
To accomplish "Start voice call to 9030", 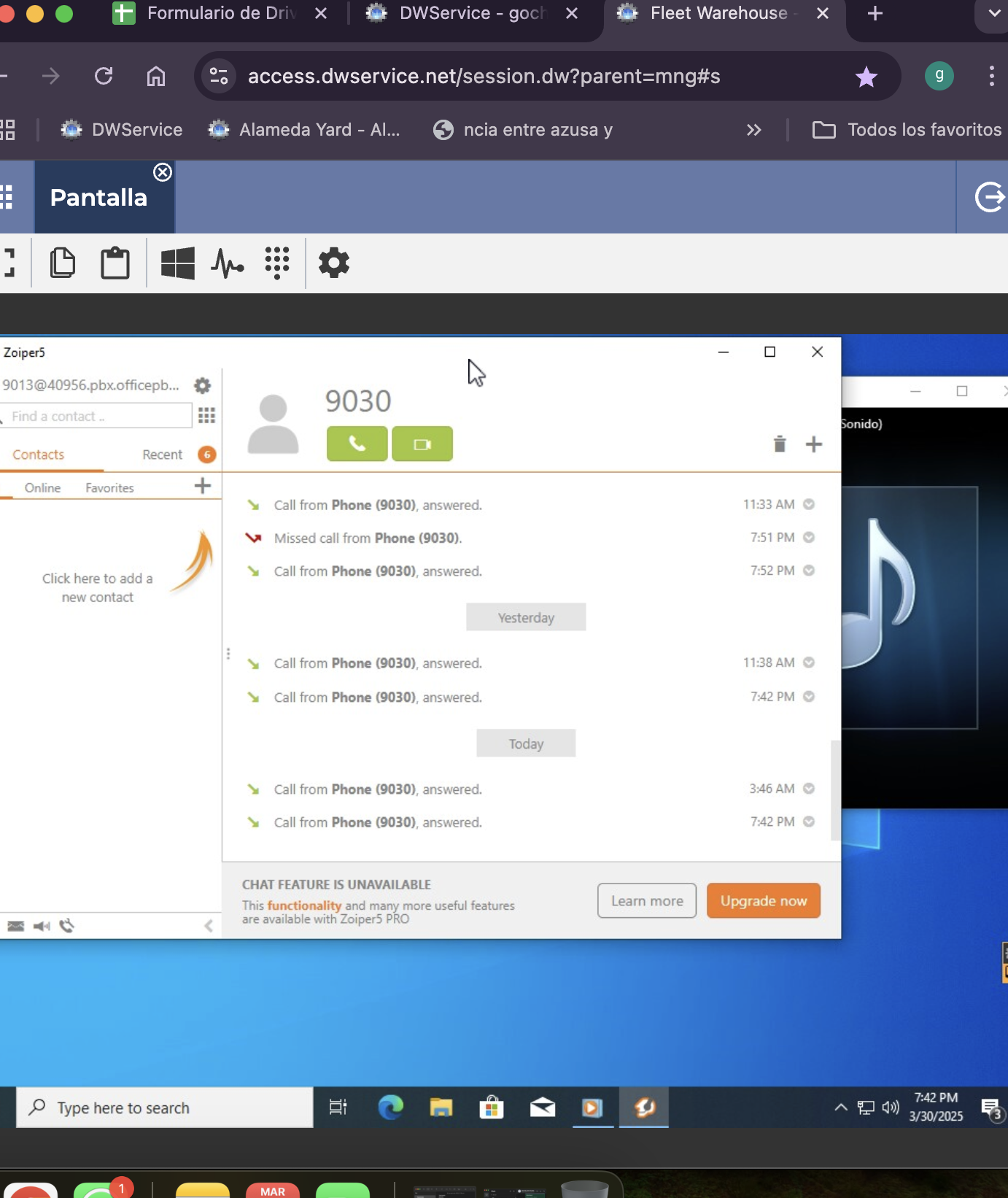I will pyautogui.click(x=357, y=444).
